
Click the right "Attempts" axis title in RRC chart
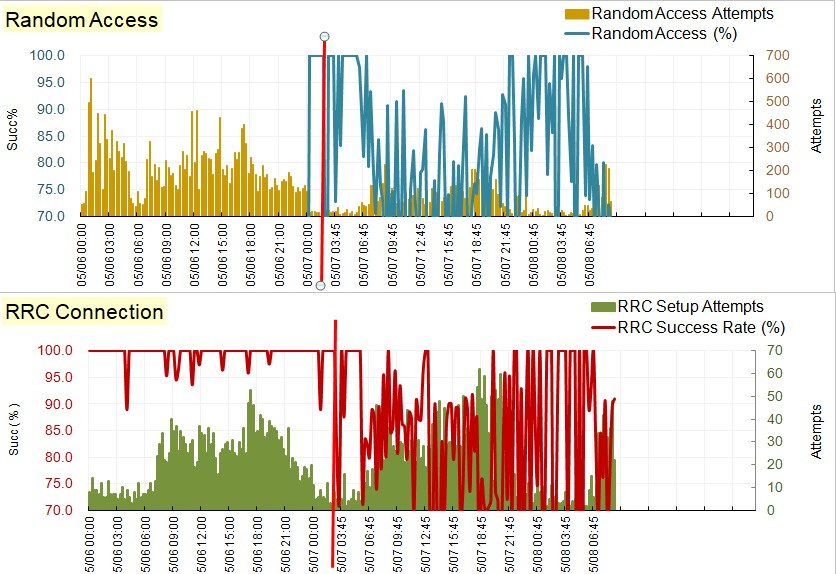[x=816, y=432]
